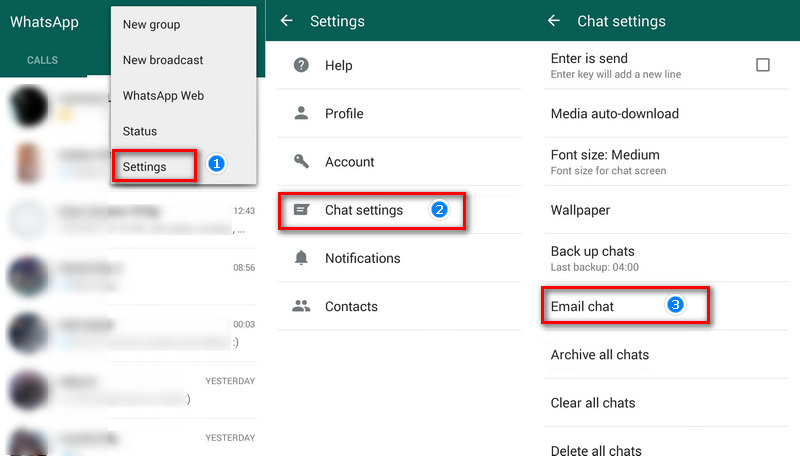
Task: Open Settings from the overflow menu
Action: click(145, 167)
